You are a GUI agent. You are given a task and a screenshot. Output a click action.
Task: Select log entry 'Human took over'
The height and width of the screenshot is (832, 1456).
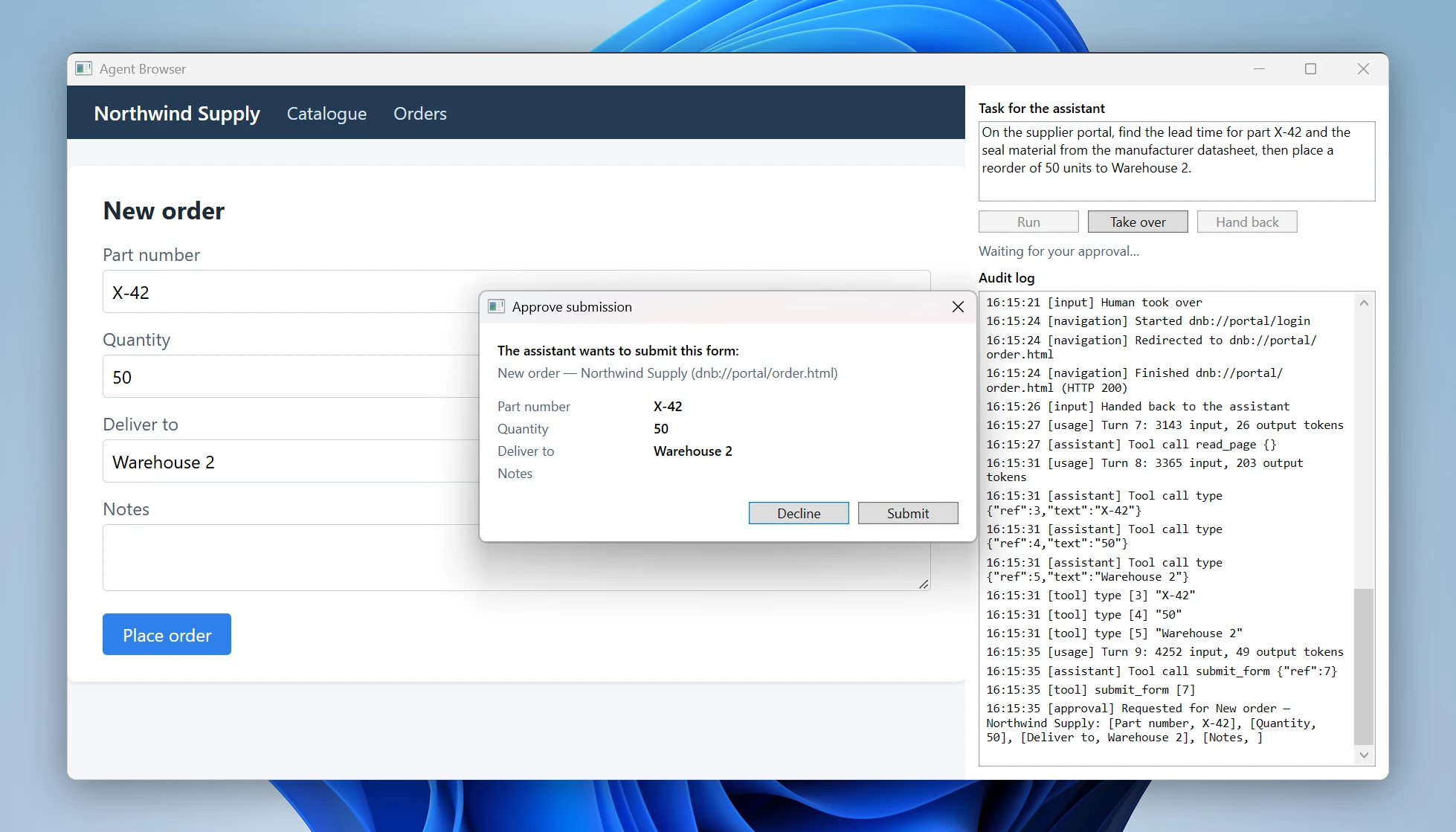[1094, 302]
